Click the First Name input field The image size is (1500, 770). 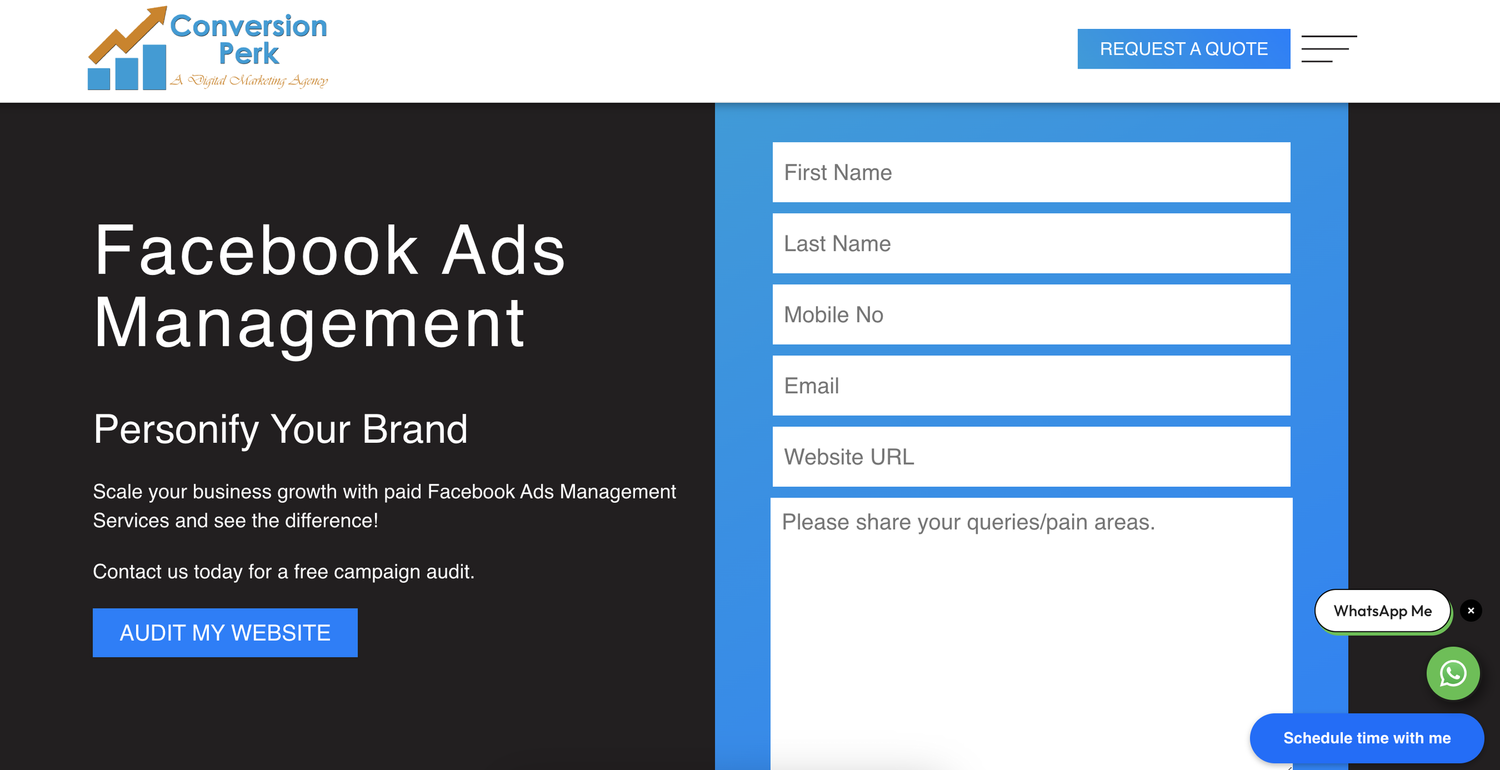tap(1031, 172)
